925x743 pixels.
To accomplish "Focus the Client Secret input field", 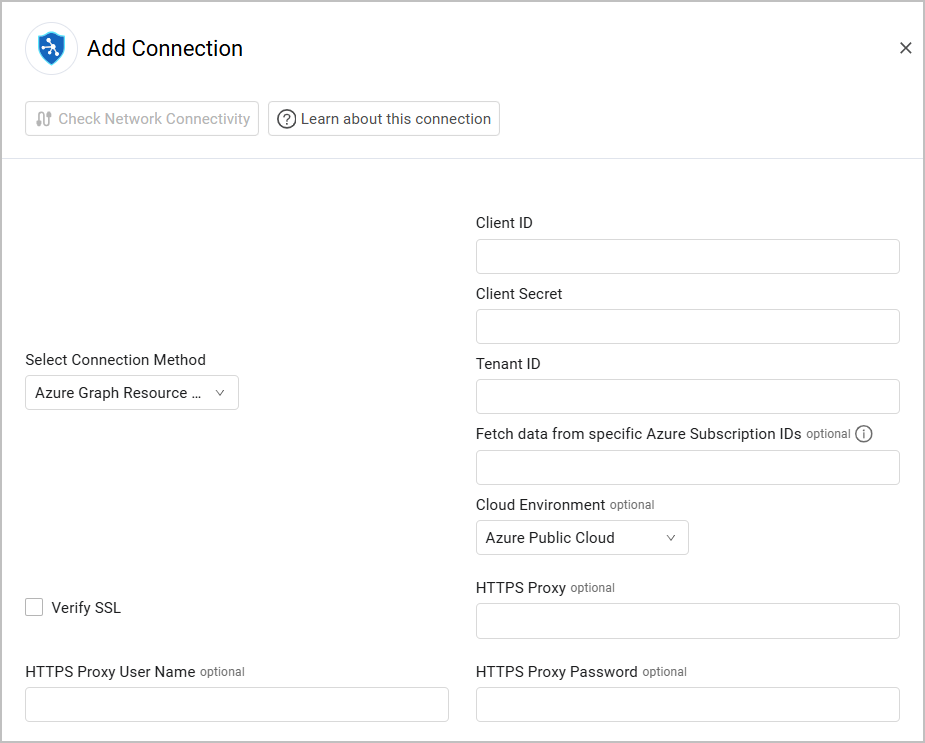I will point(688,326).
